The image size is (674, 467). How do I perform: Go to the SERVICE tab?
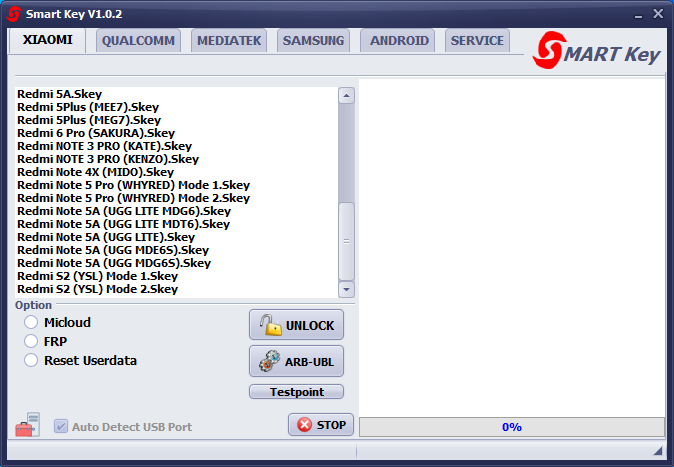[477, 40]
